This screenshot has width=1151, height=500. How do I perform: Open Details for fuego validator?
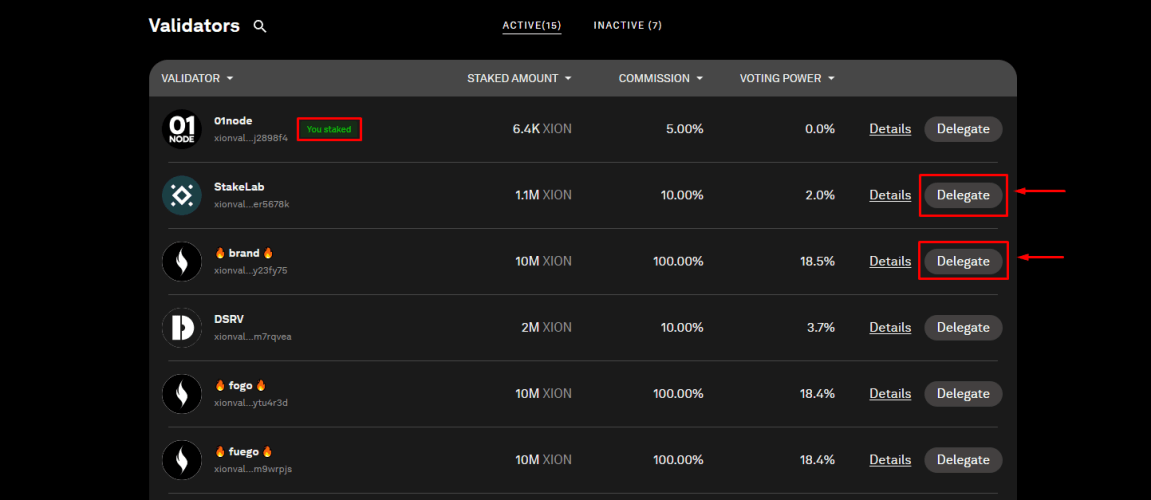(890, 460)
